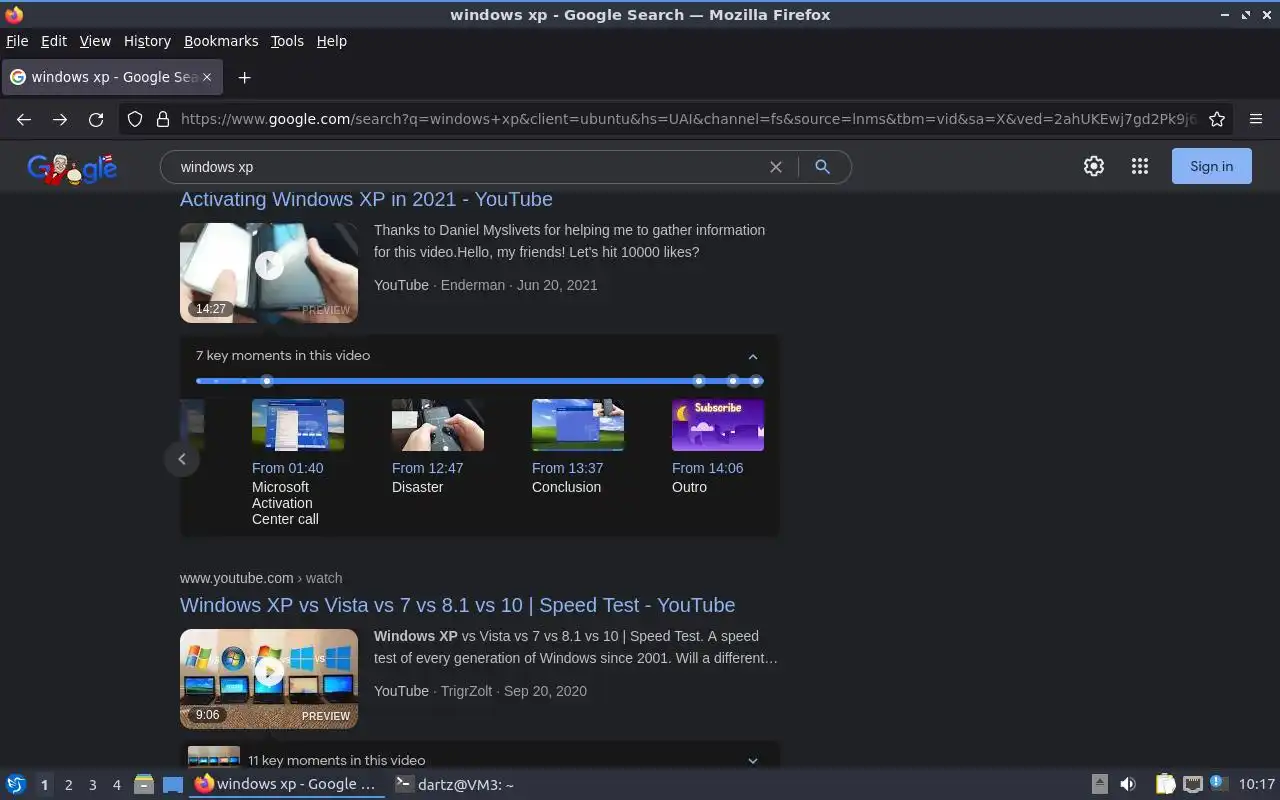Open the Disaster key moment thumbnail
This screenshot has height=800, width=1280.
tap(438, 425)
